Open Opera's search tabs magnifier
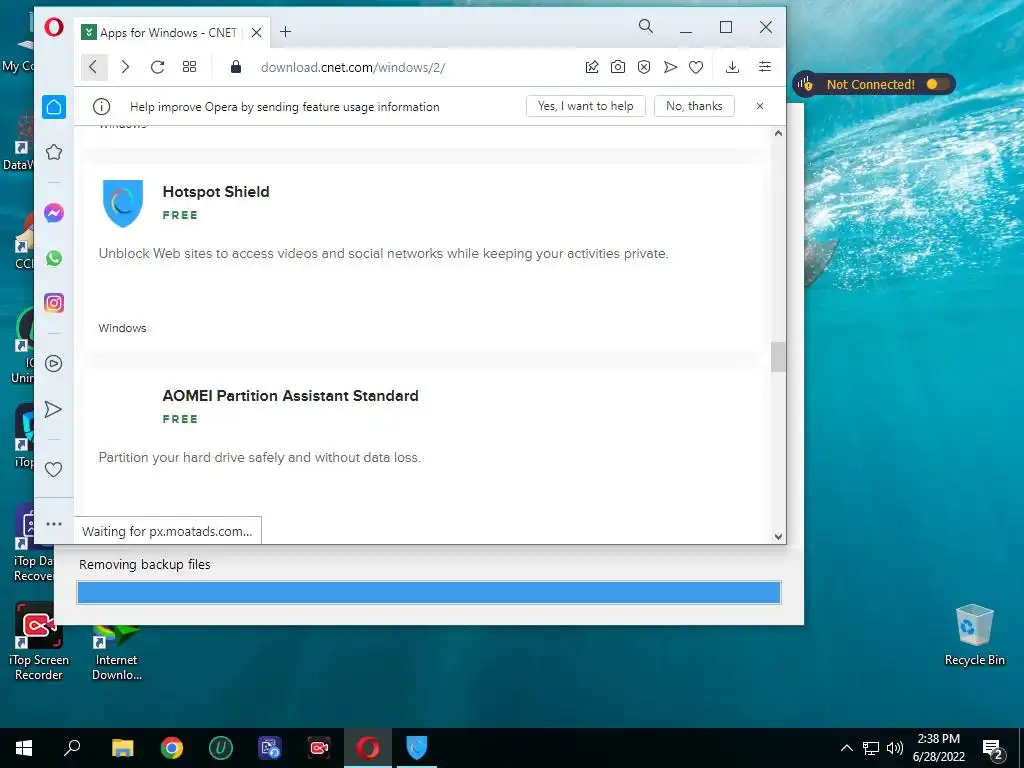This screenshot has width=1024, height=768. coord(645,26)
